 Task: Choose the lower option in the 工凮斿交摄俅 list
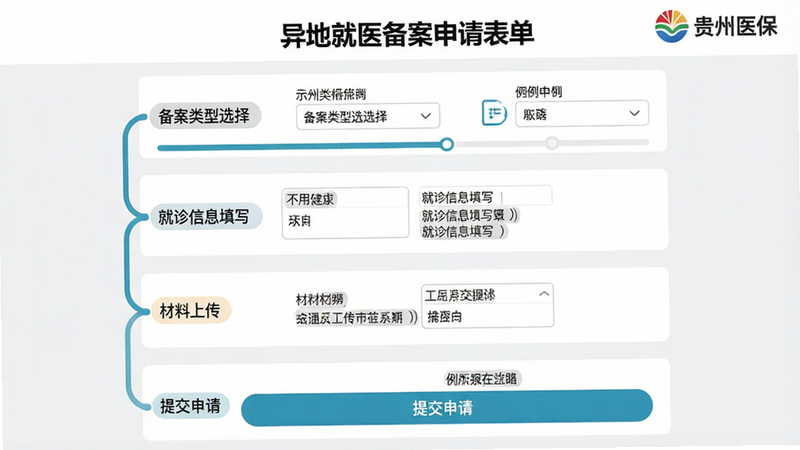(x=444, y=317)
